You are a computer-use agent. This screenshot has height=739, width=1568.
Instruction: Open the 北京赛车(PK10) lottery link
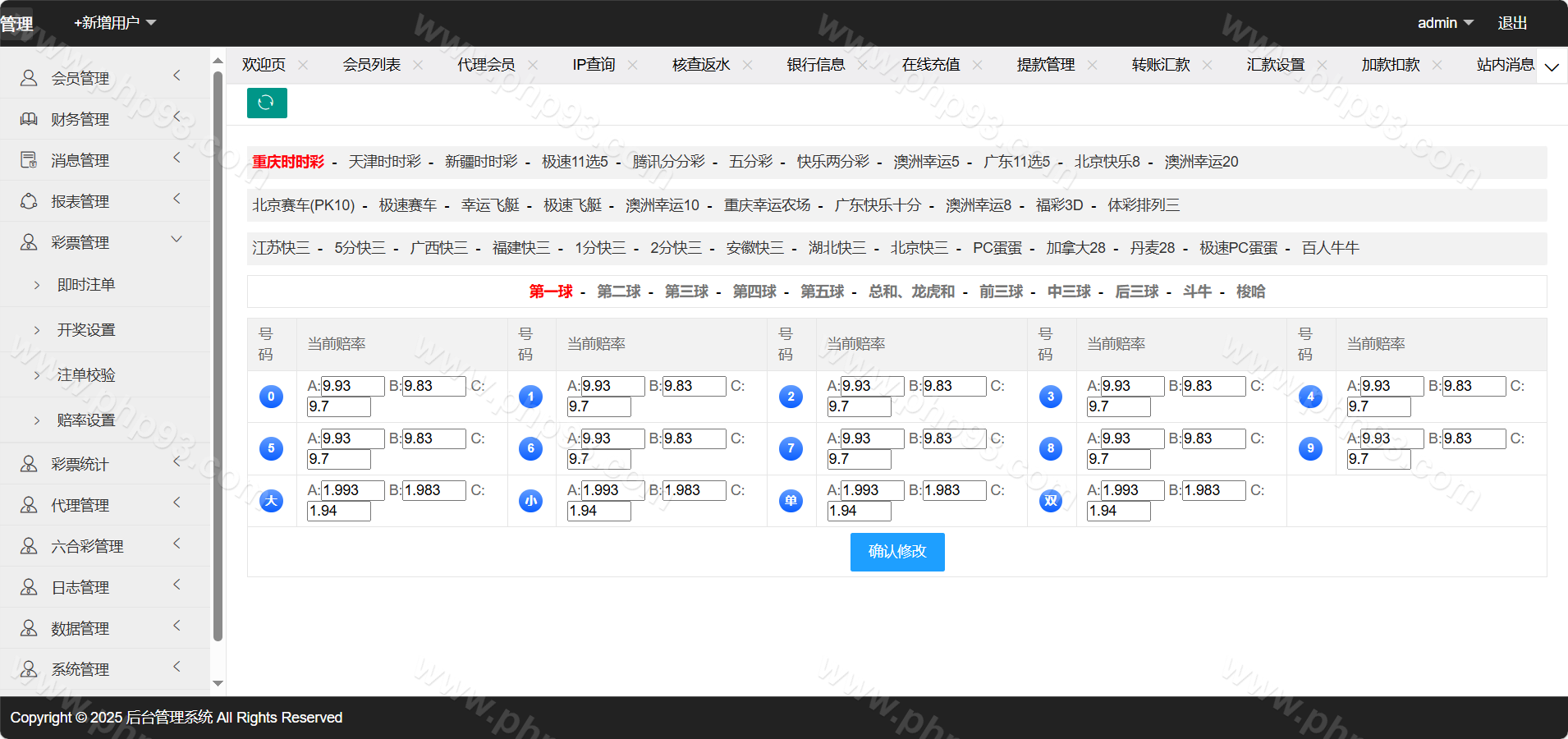point(303,205)
